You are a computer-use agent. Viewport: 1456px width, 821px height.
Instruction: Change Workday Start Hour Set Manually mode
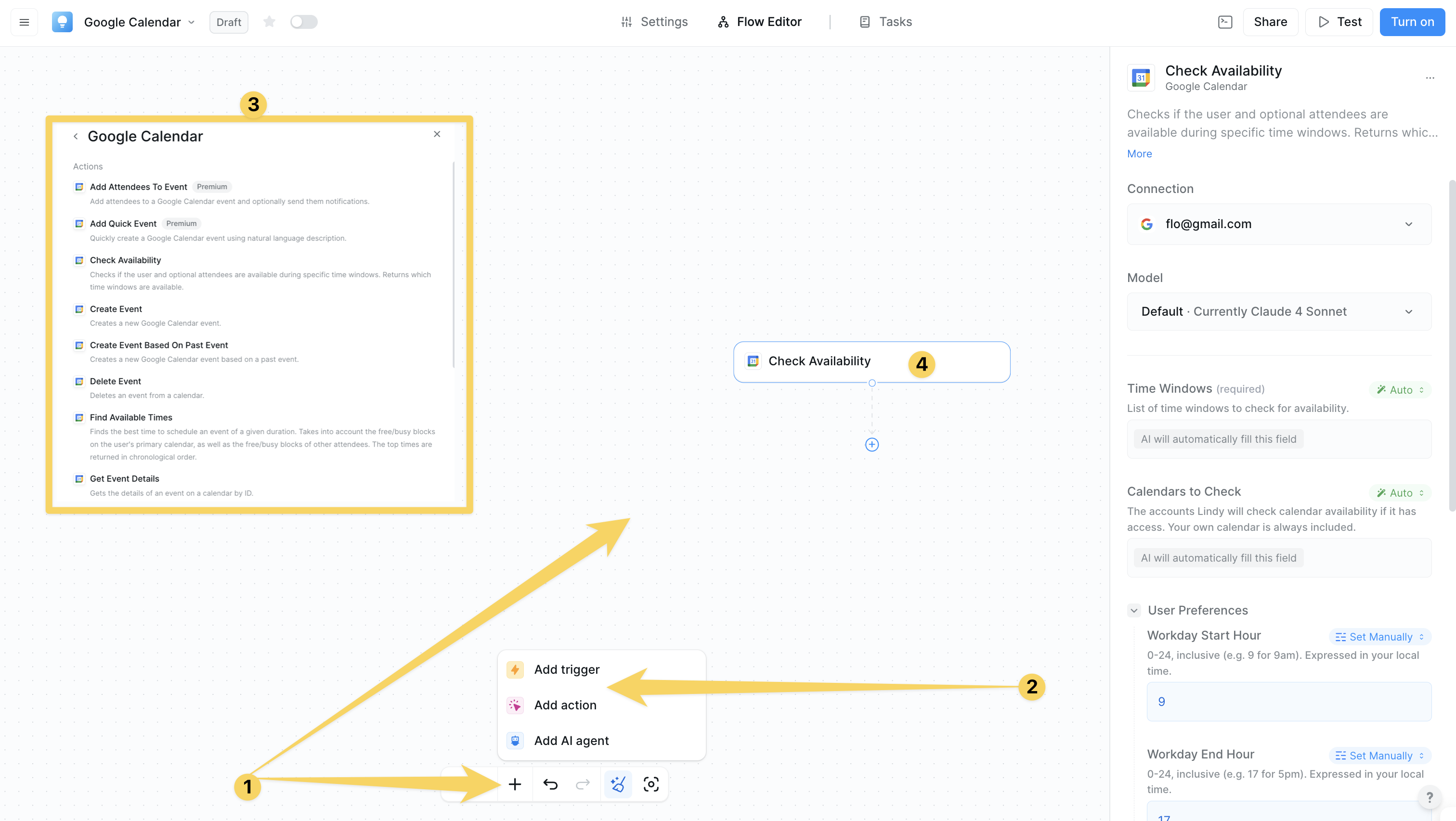pyautogui.click(x=1380, y=637)
